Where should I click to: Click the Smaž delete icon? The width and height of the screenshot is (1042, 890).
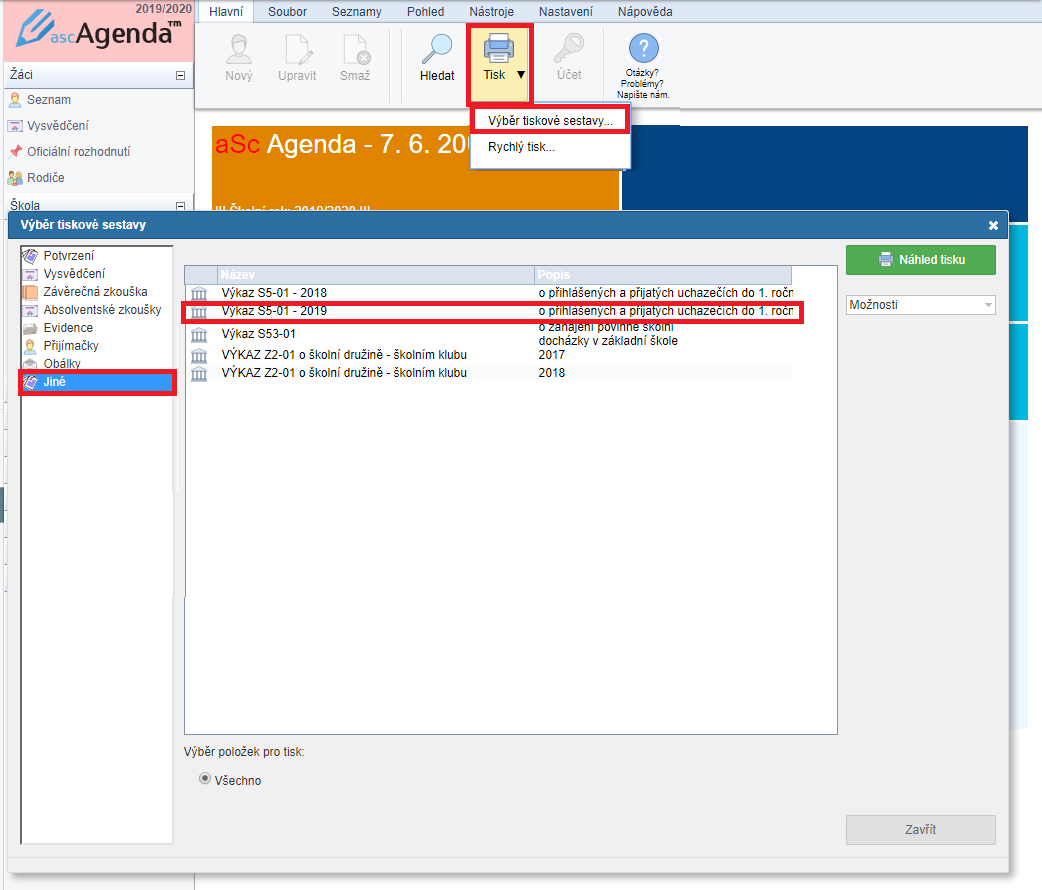point(356,49)
